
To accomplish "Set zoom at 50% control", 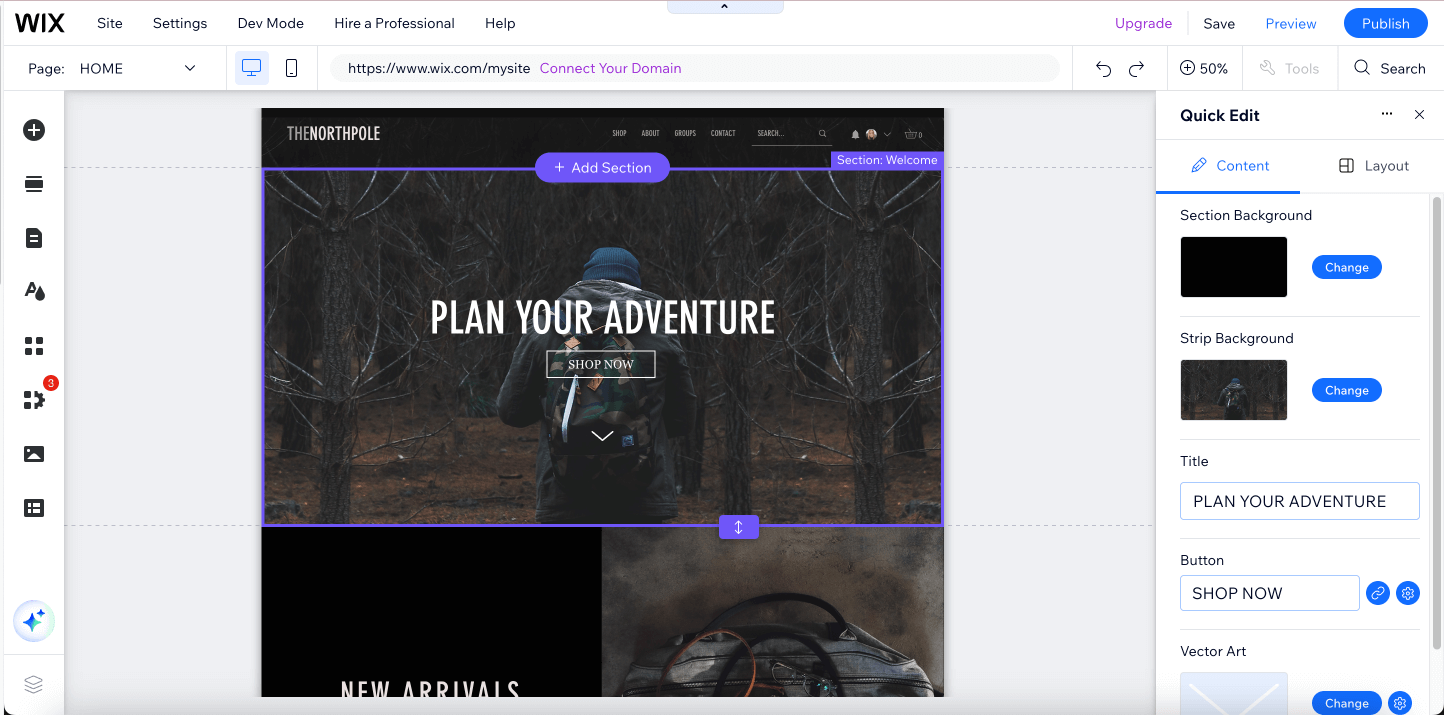I will coord(1204,68).
